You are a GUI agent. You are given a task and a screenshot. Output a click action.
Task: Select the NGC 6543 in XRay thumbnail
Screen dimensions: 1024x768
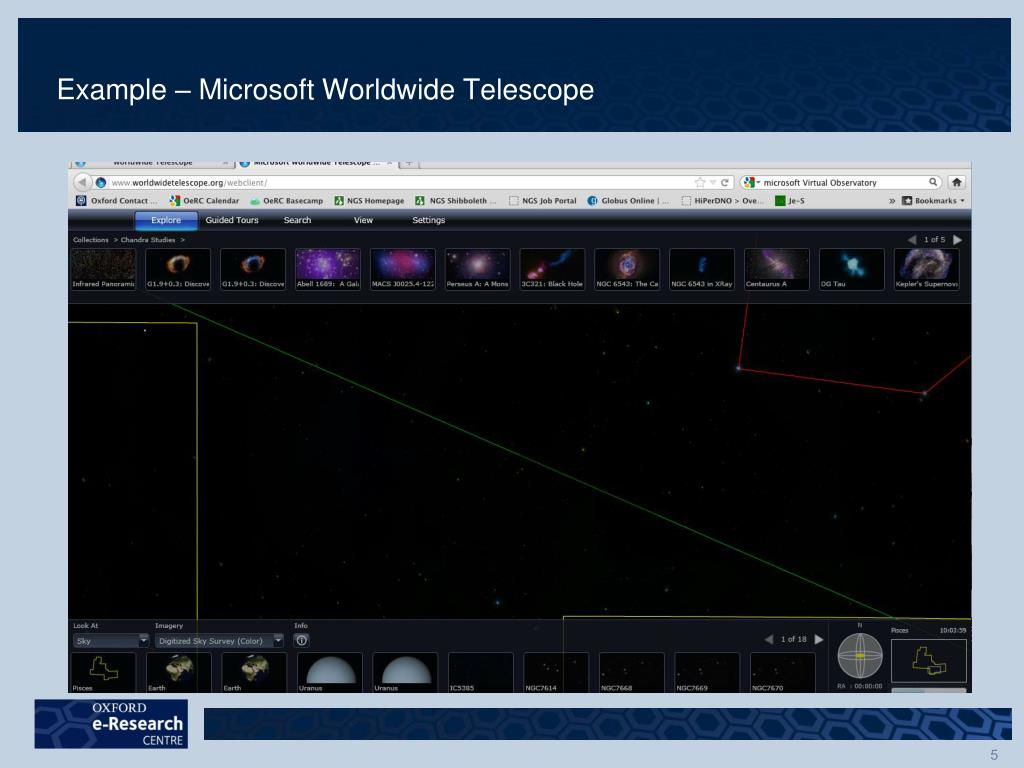702,269
